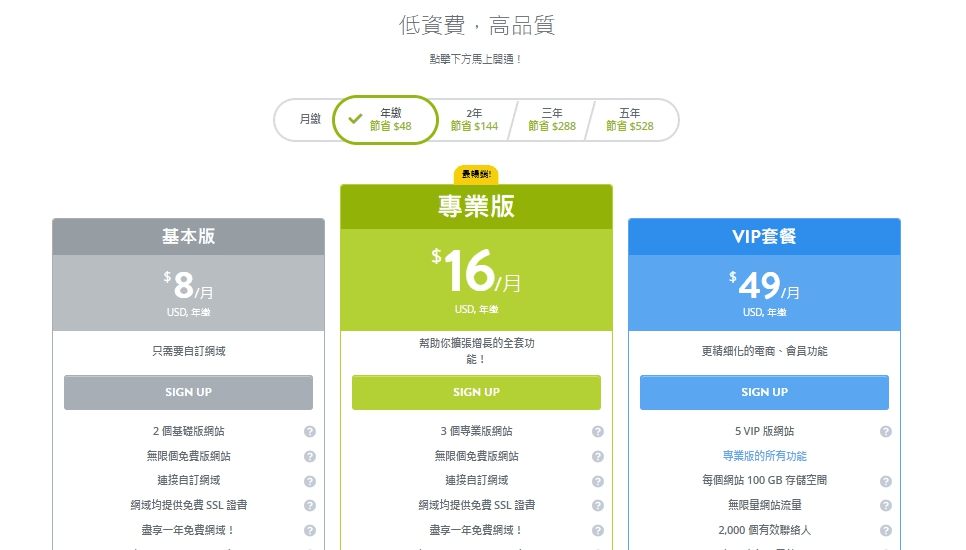
Task: Open the 專業版的所有功能 link
Action: pos(764,456)
